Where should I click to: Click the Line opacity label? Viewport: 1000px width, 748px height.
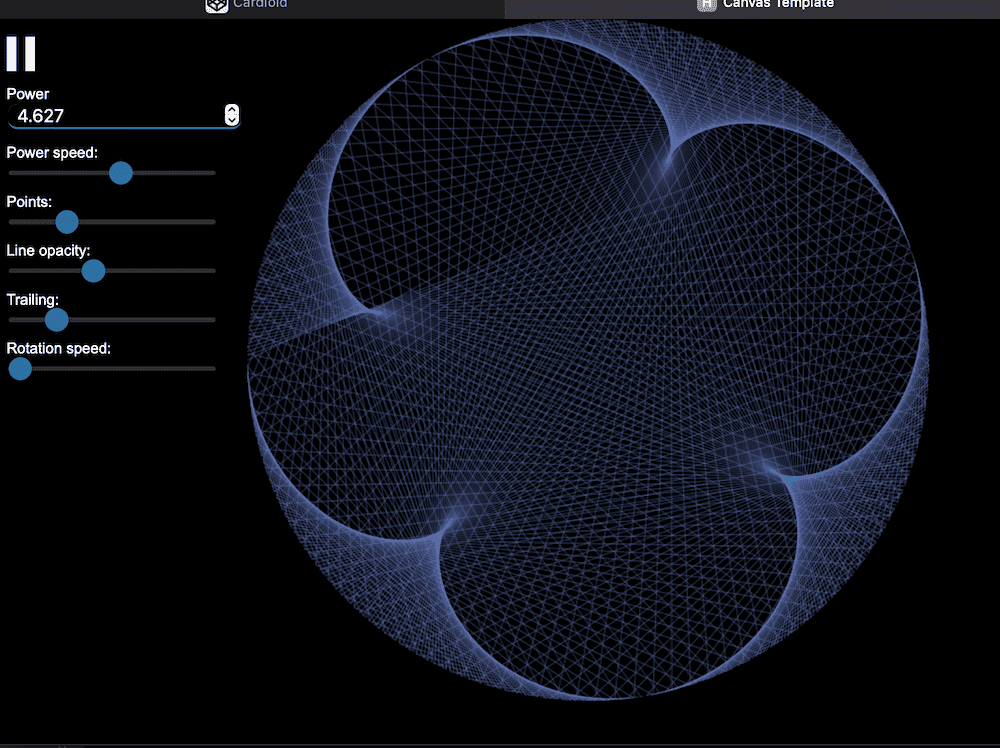tap(48, 250)
